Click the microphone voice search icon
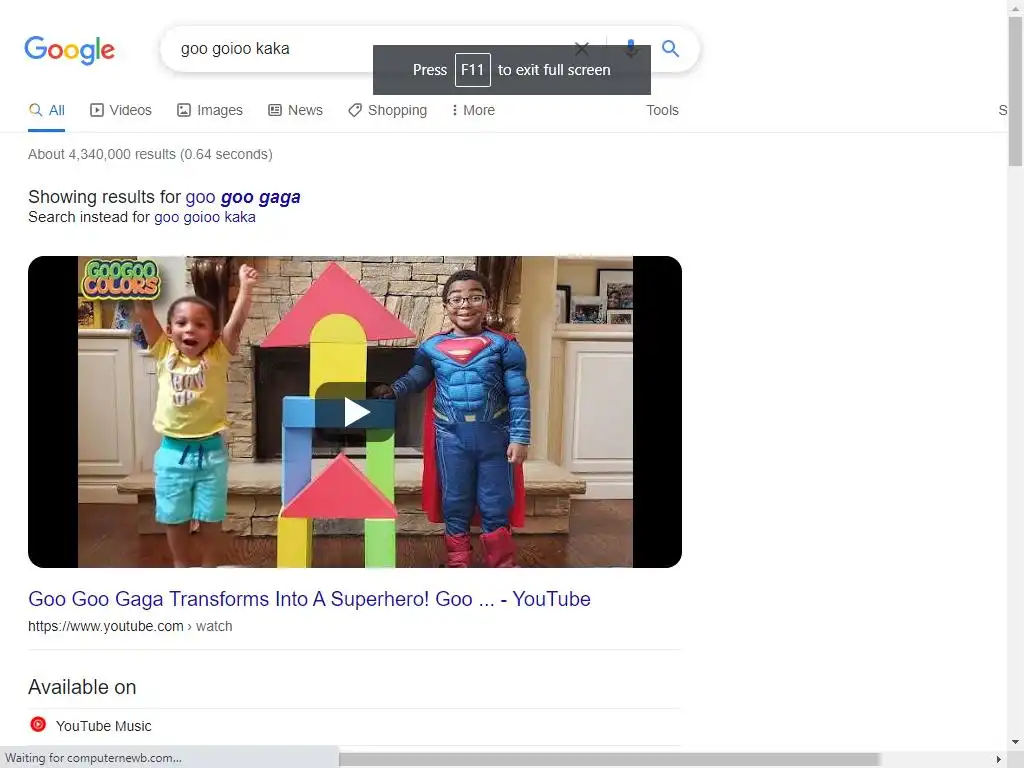 pos(631,48)
